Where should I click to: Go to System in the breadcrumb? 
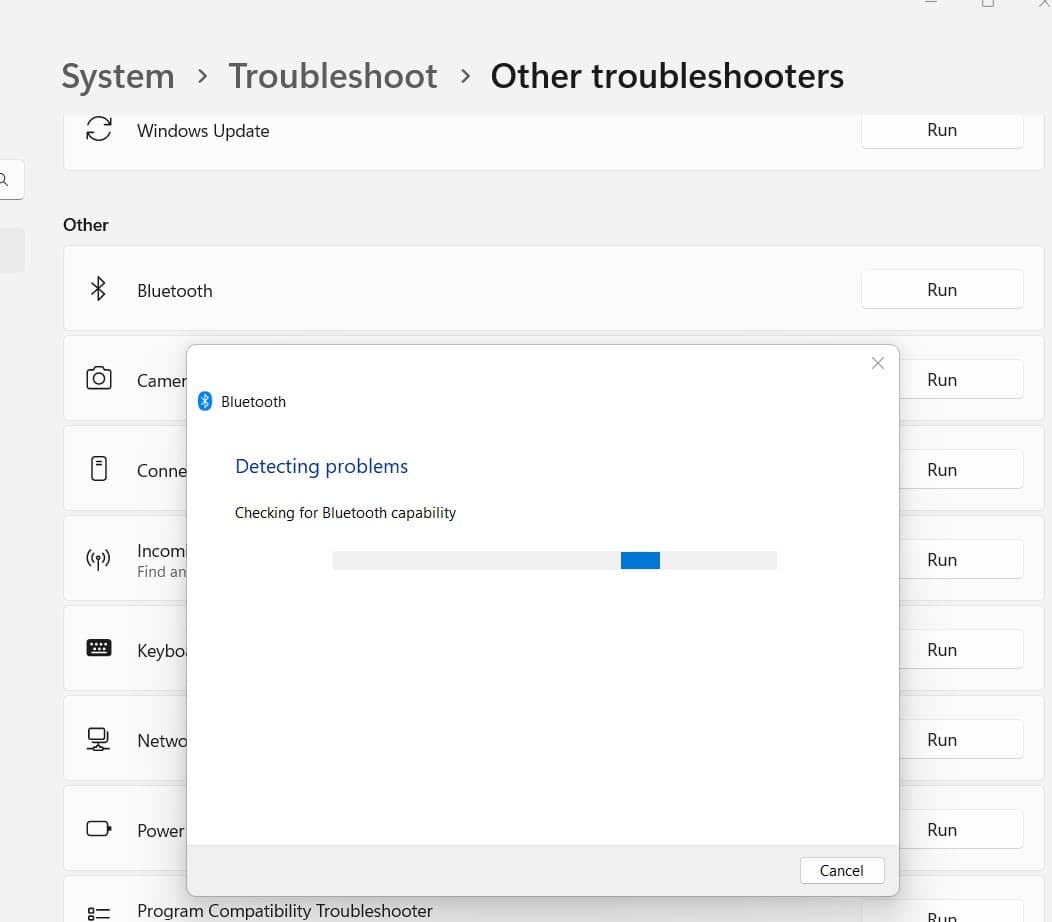pyautogui.click(x=118, y=76)
